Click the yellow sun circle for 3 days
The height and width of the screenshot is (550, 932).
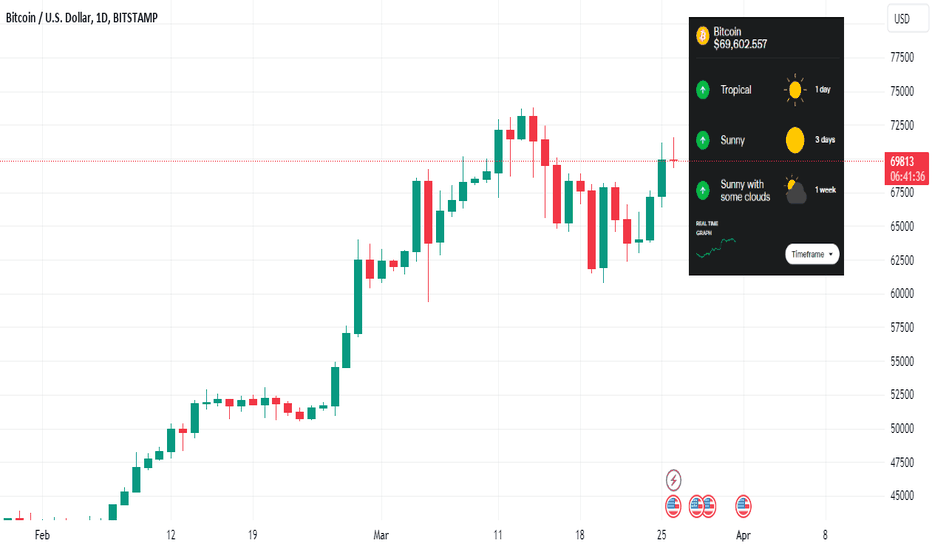click(x=795, y=140)
